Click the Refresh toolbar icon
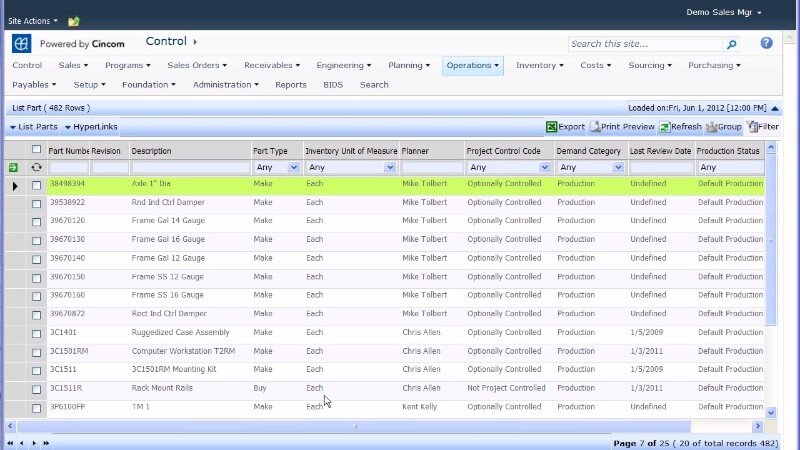 663,127
